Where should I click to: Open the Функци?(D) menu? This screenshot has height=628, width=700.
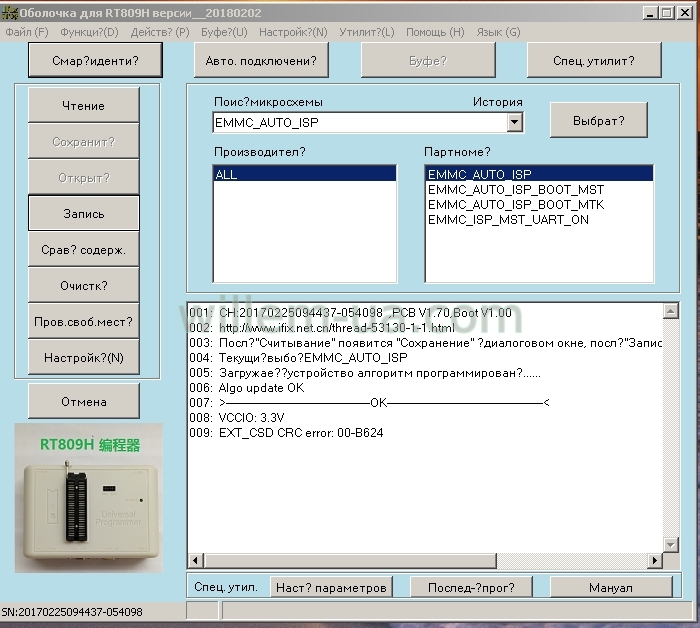pyautogui.click(x=89, y=32)
